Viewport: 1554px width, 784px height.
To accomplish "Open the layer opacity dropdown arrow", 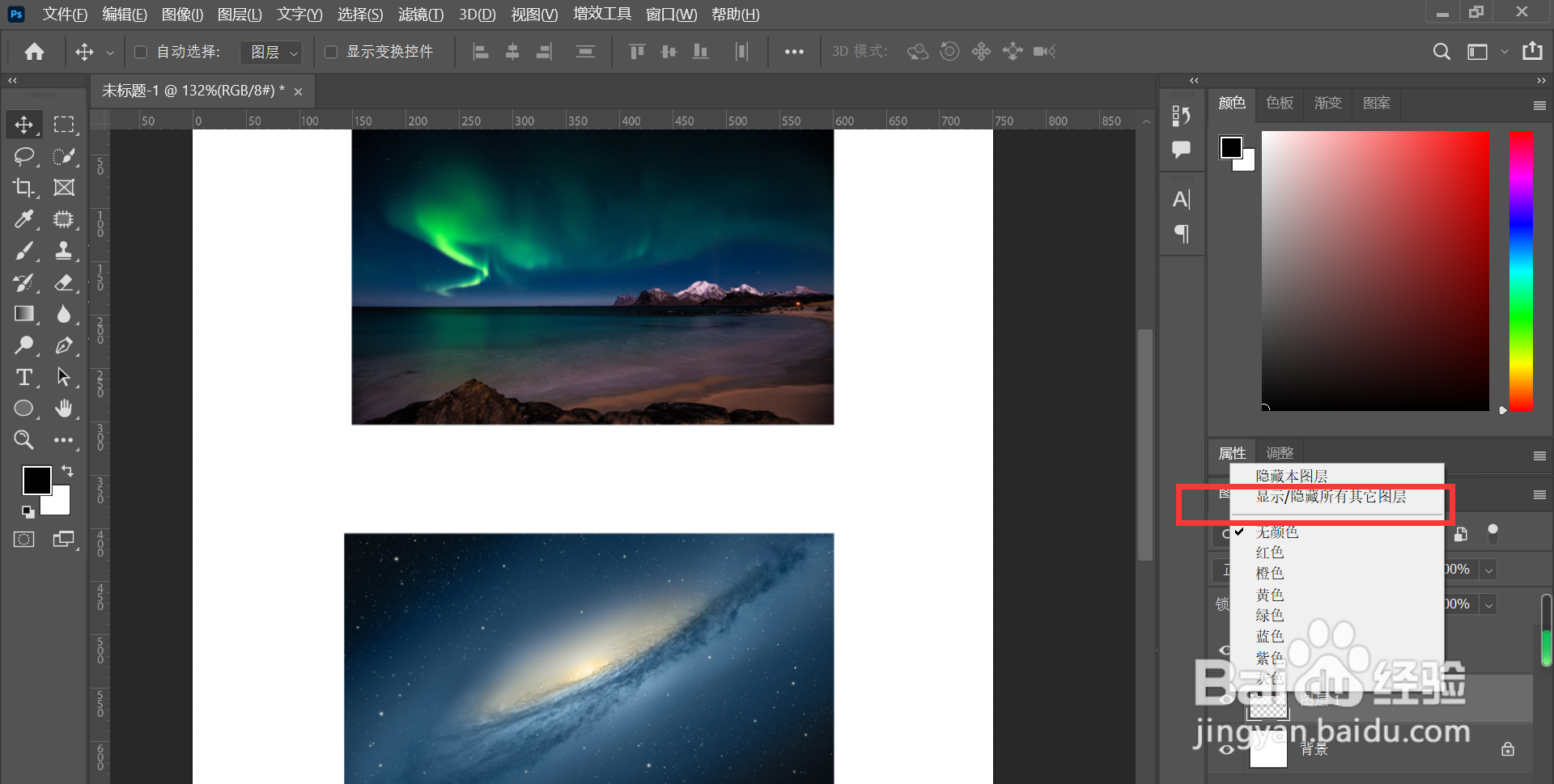I will coord(1488,570).
